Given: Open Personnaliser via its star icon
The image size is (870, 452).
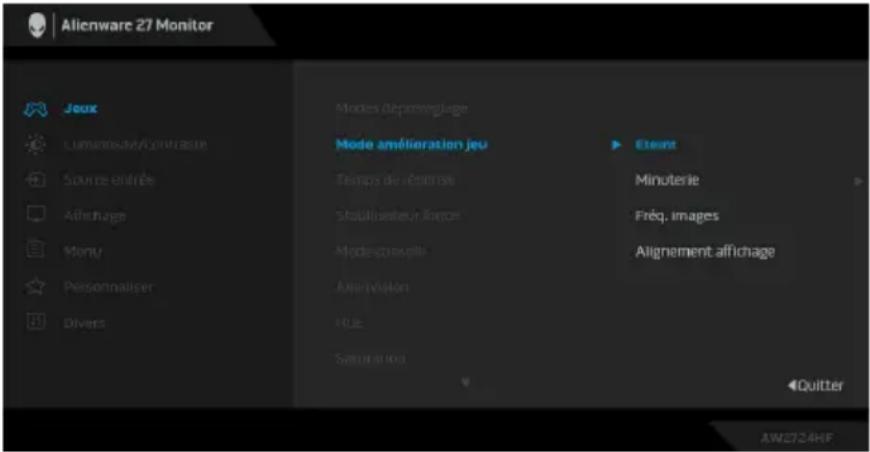Looking at the screenshot, I should coord(36,286).
